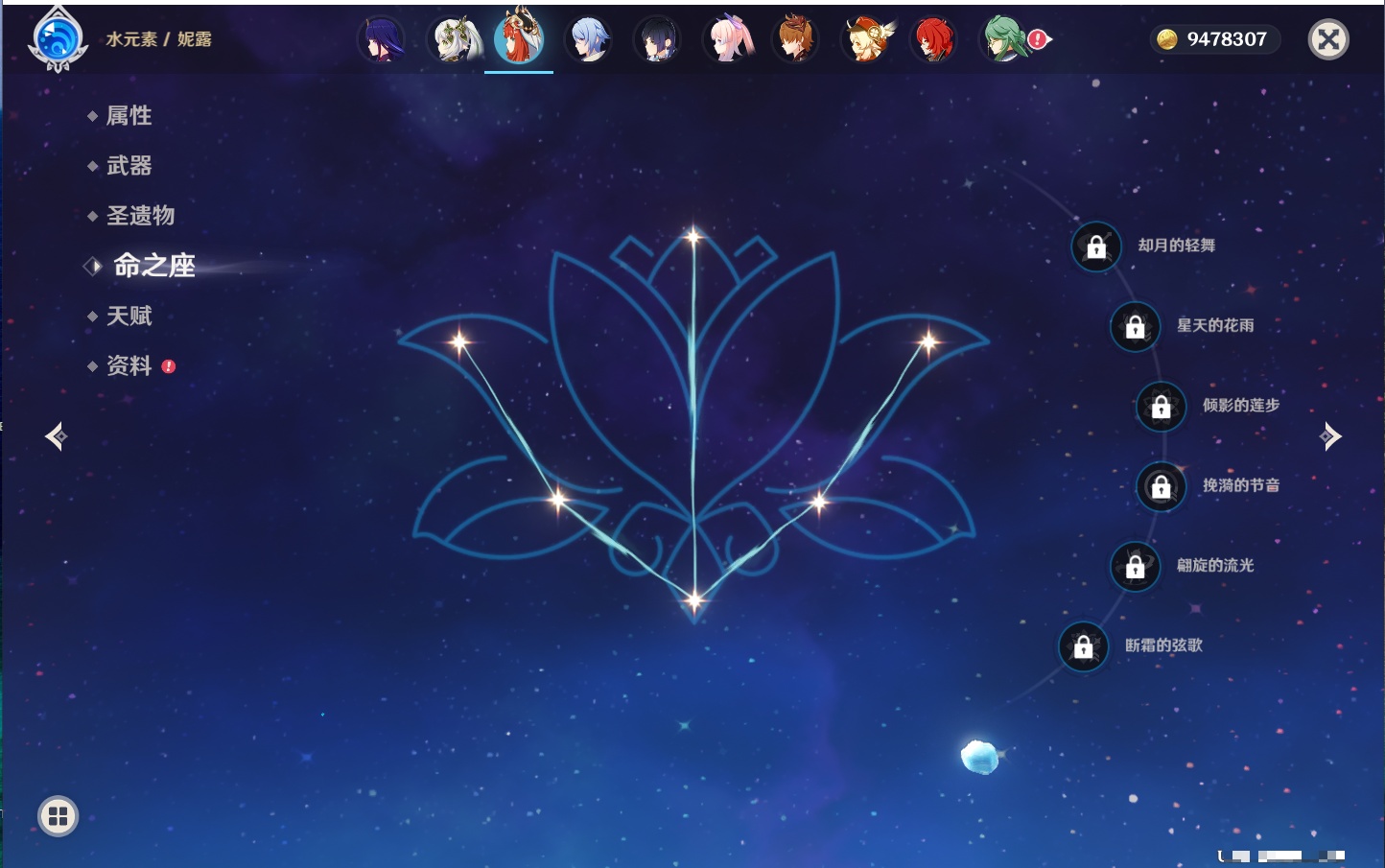Click the 水元素 / 妮露 title text
Screen dimensions: 1385x868
[159, 39]
